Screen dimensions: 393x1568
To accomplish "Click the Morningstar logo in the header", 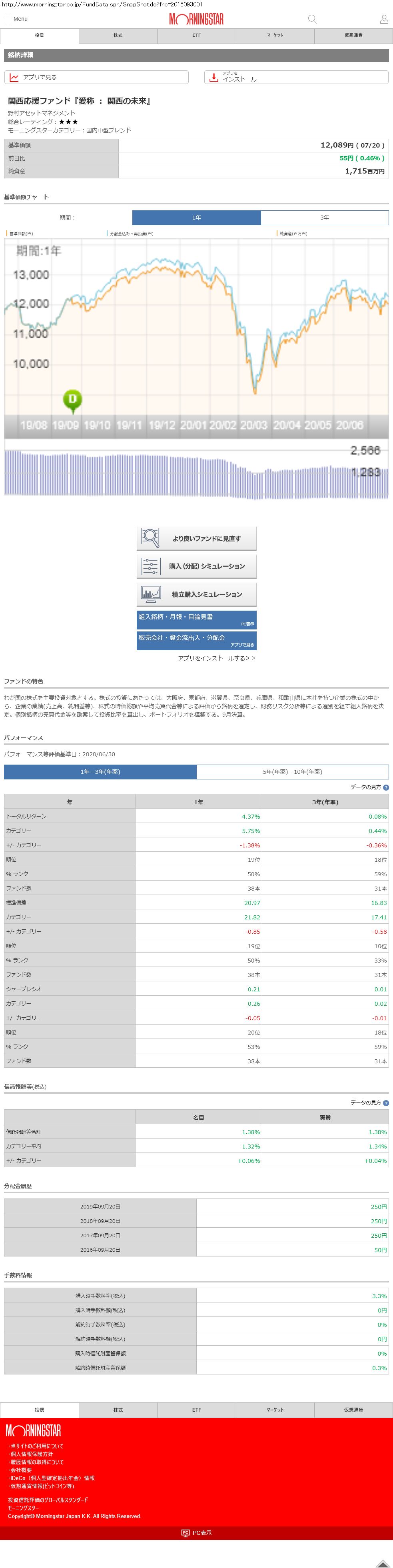I will (196, 20).
